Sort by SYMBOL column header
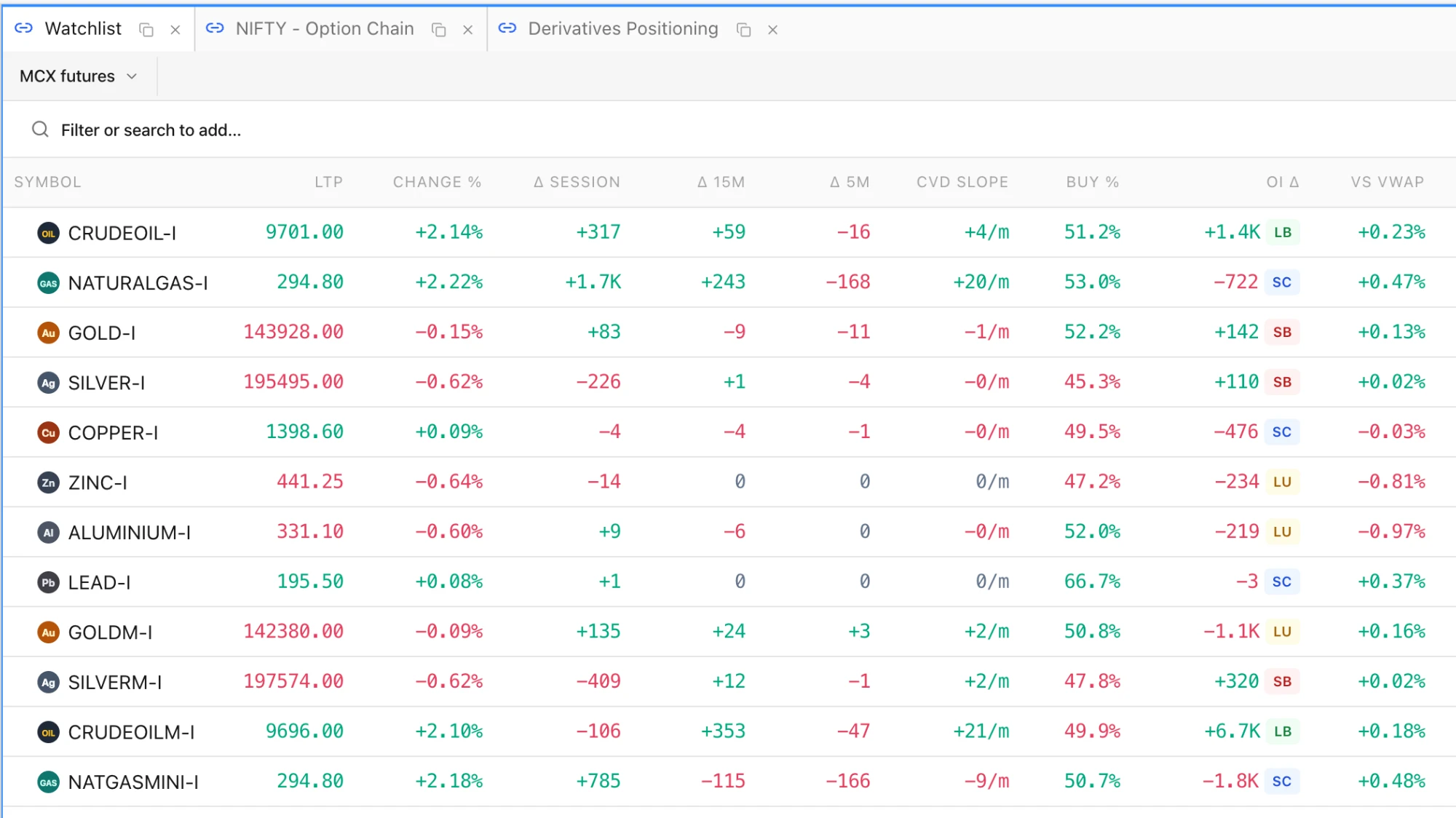This screenshot has width=1456, height=818. (47, 182)
